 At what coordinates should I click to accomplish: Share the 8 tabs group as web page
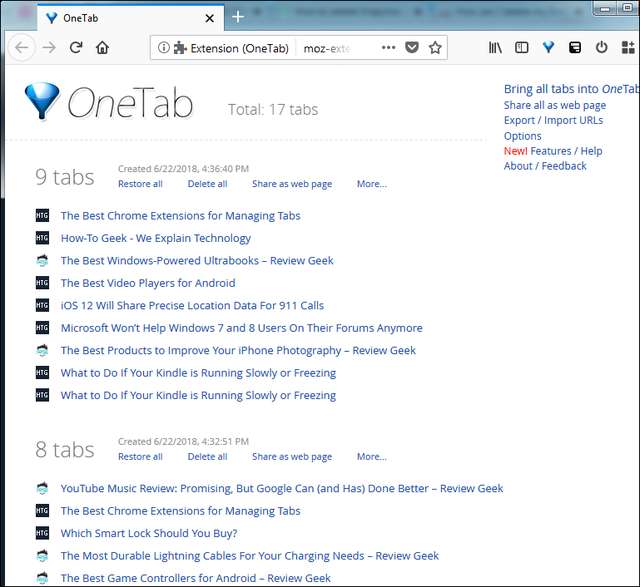coord(292,457)
